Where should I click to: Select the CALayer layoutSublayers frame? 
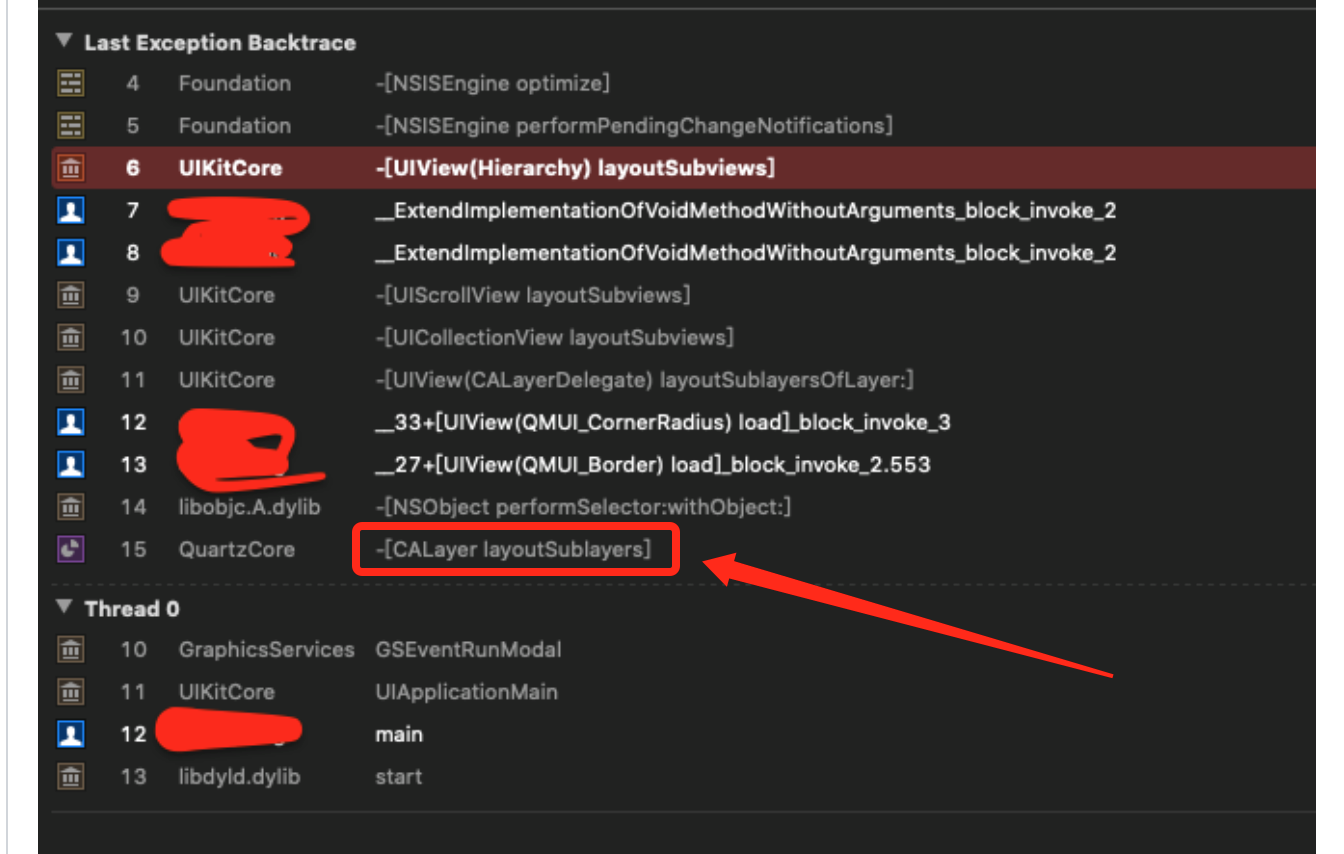click(x=513, y=549)
